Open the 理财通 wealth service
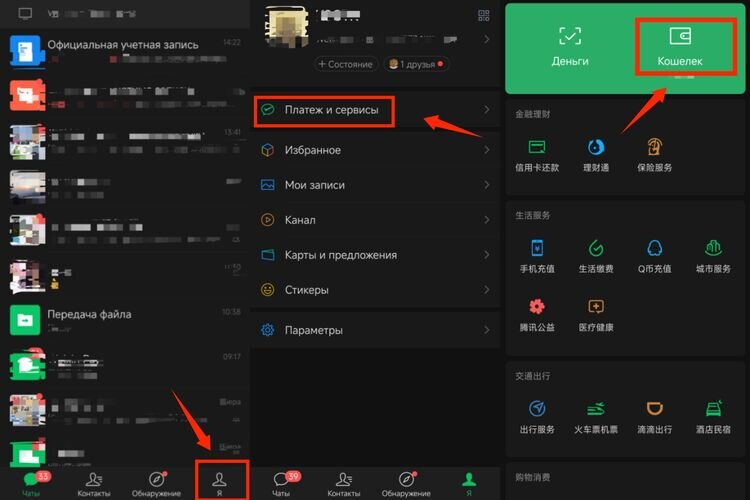Viewport: 750px width, 500px height. (x=596, y=155)
